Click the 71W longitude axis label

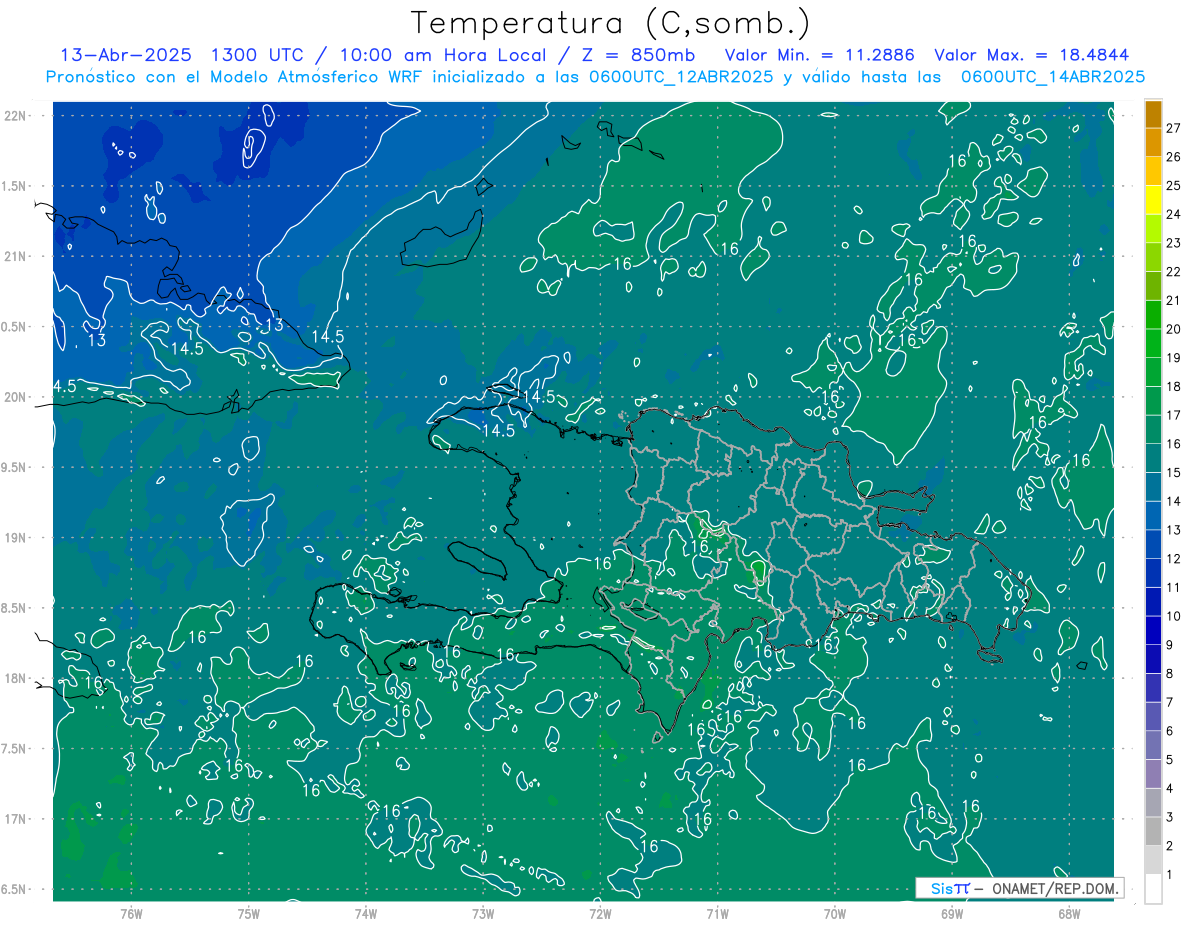pos(717,914)
